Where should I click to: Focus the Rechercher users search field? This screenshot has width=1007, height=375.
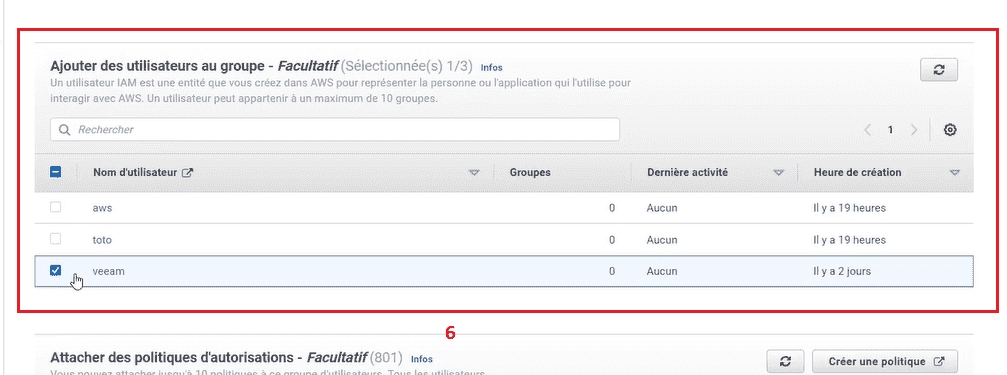click(335, 130)
